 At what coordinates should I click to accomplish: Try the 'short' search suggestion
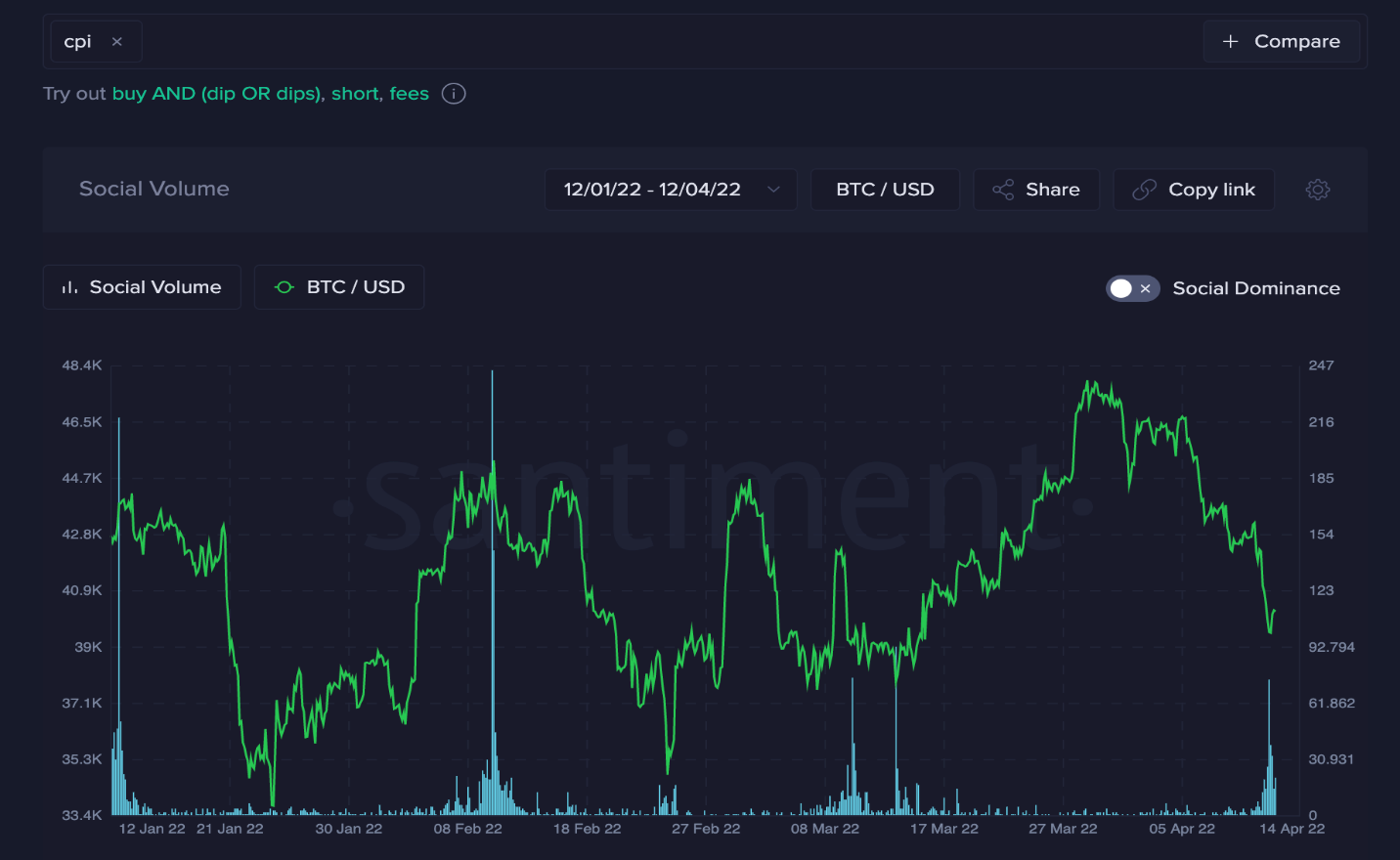click(355, 94)
